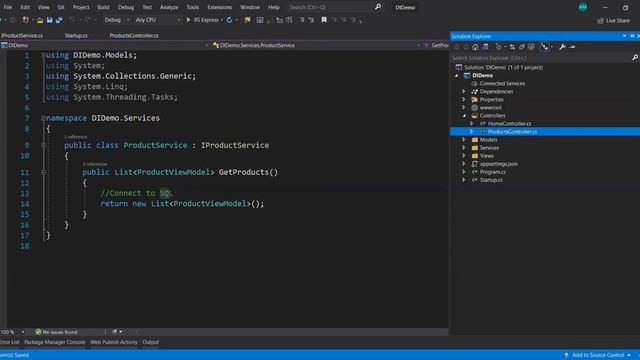
Task: Click Sync with Active Document icon
Action: 512,47
